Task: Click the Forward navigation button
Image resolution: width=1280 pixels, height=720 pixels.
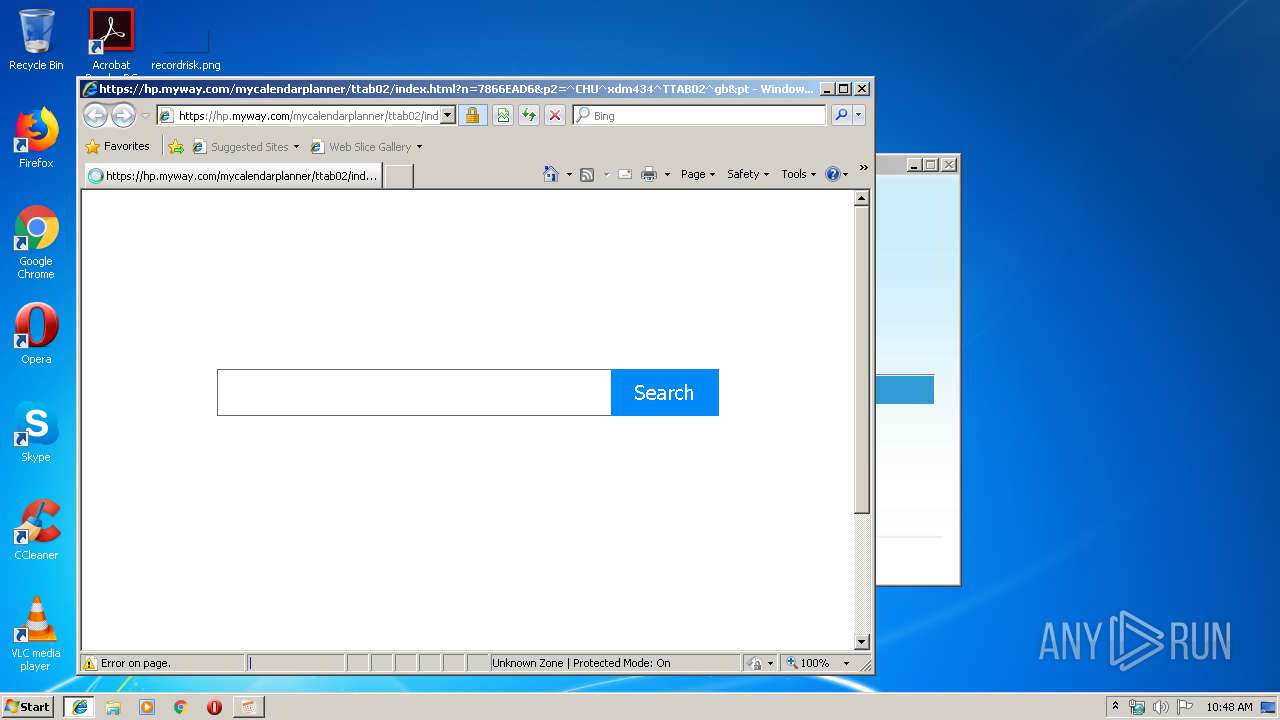Action: [123, 115]
